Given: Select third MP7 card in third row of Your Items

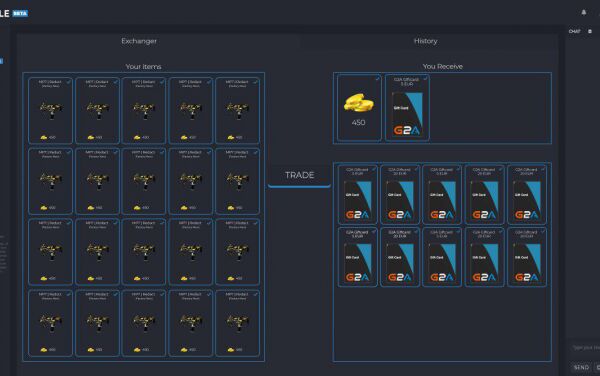Looking at the screenshot, I should (x=144, y=252).
